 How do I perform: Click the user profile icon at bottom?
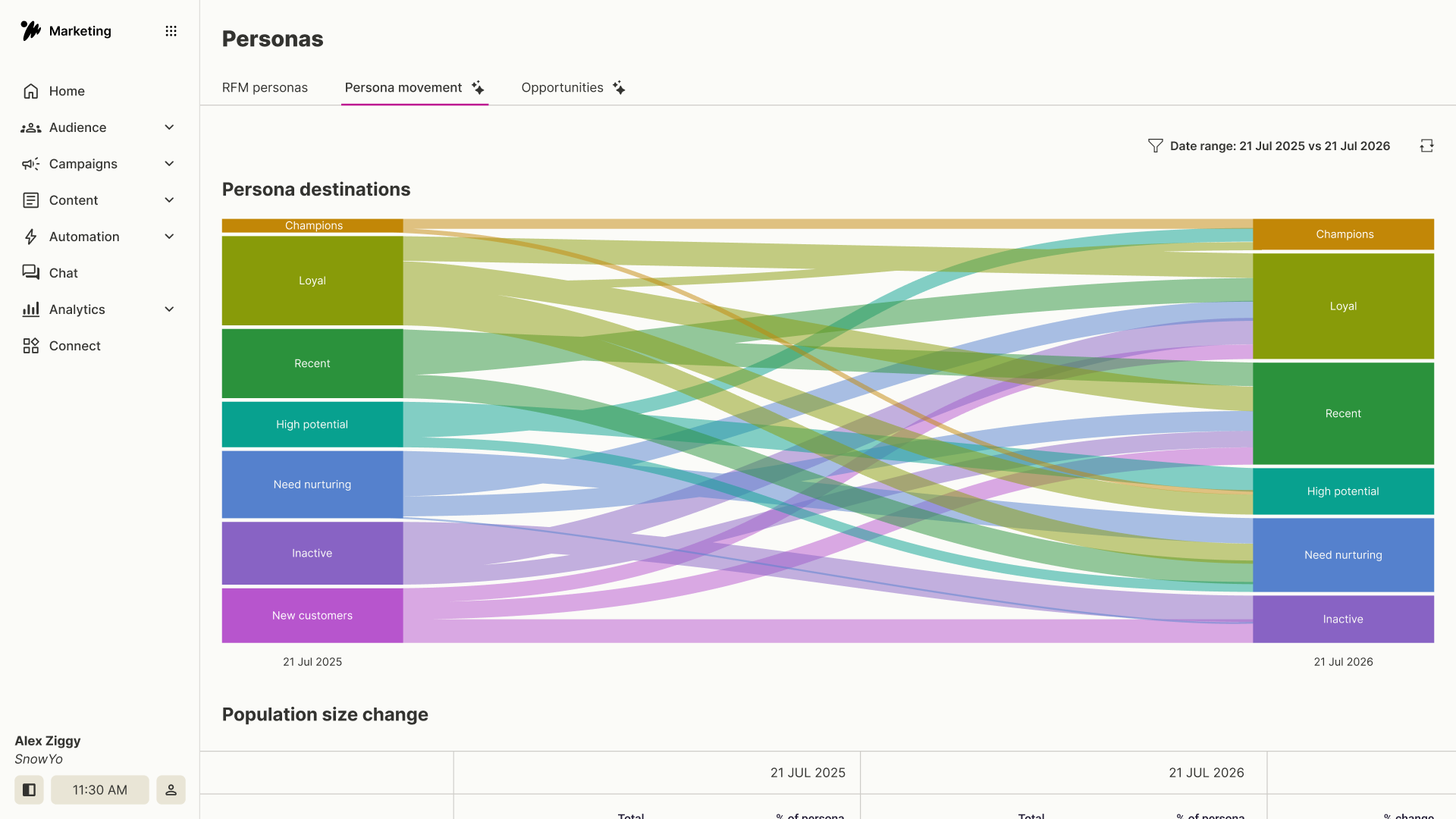[x=171, y=789]
